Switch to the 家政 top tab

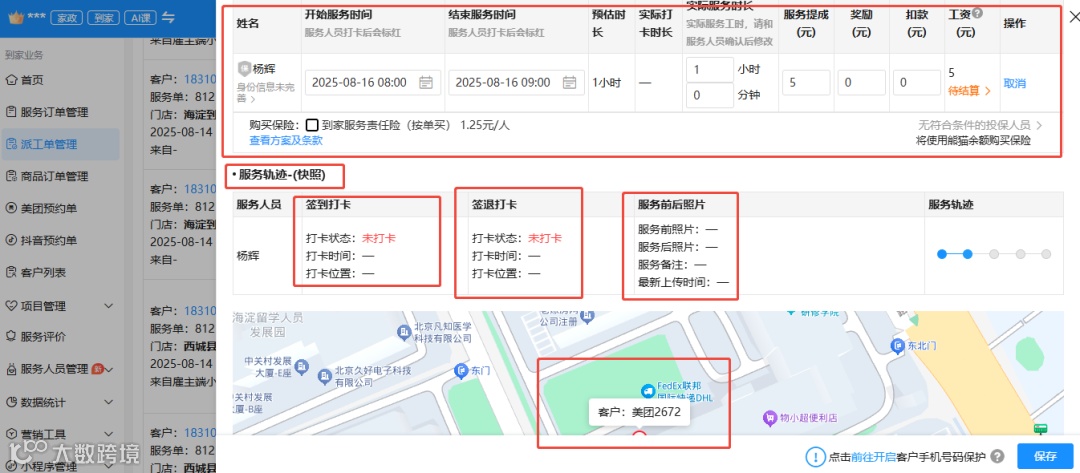click(x=65, y=18)
